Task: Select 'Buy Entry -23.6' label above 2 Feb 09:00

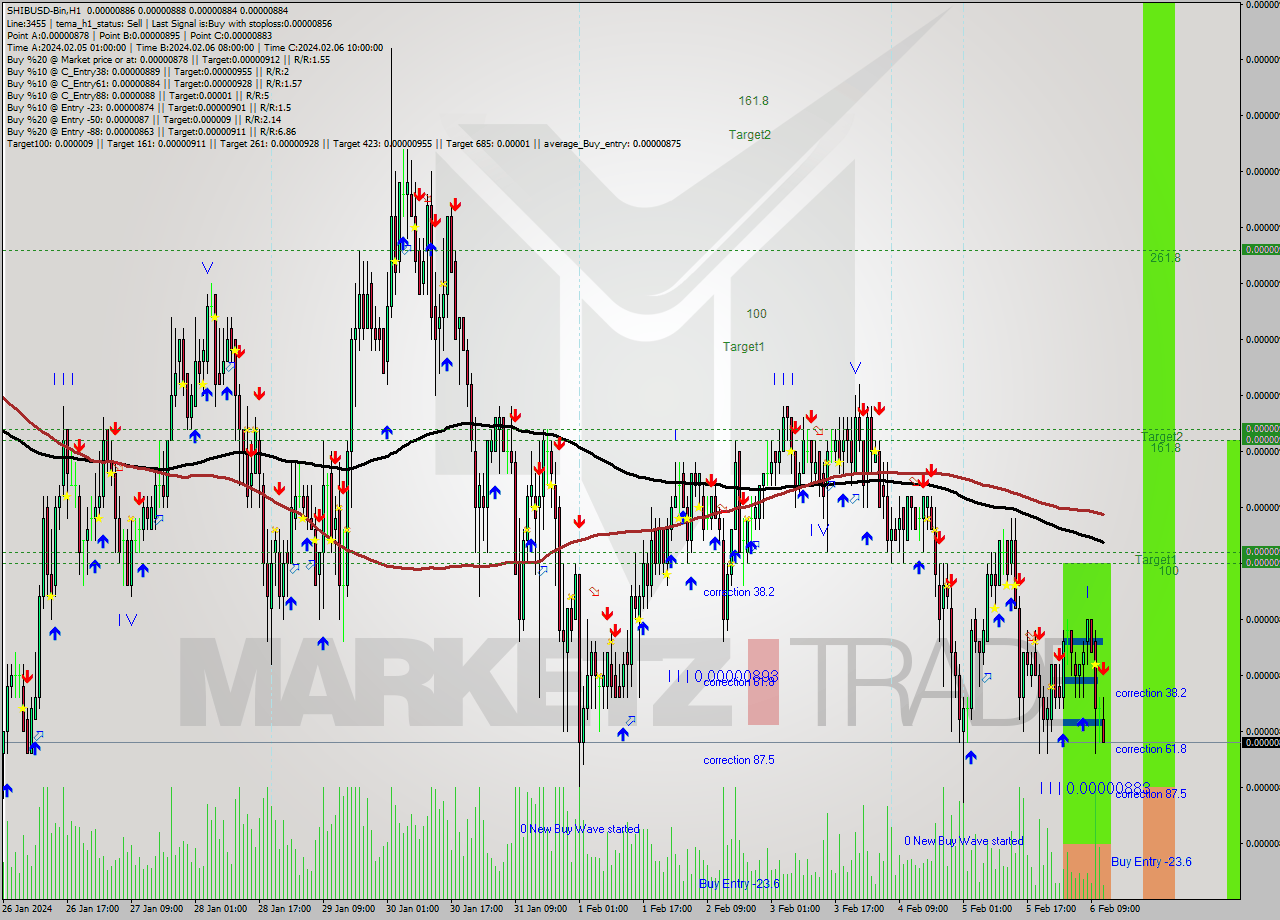Action: point(739,884)
